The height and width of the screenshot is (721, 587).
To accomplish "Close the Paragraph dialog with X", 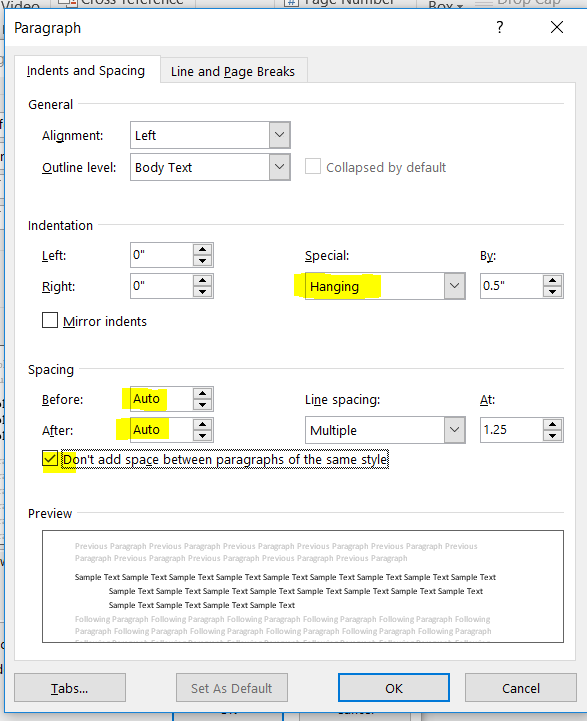I will pos(557,27).
